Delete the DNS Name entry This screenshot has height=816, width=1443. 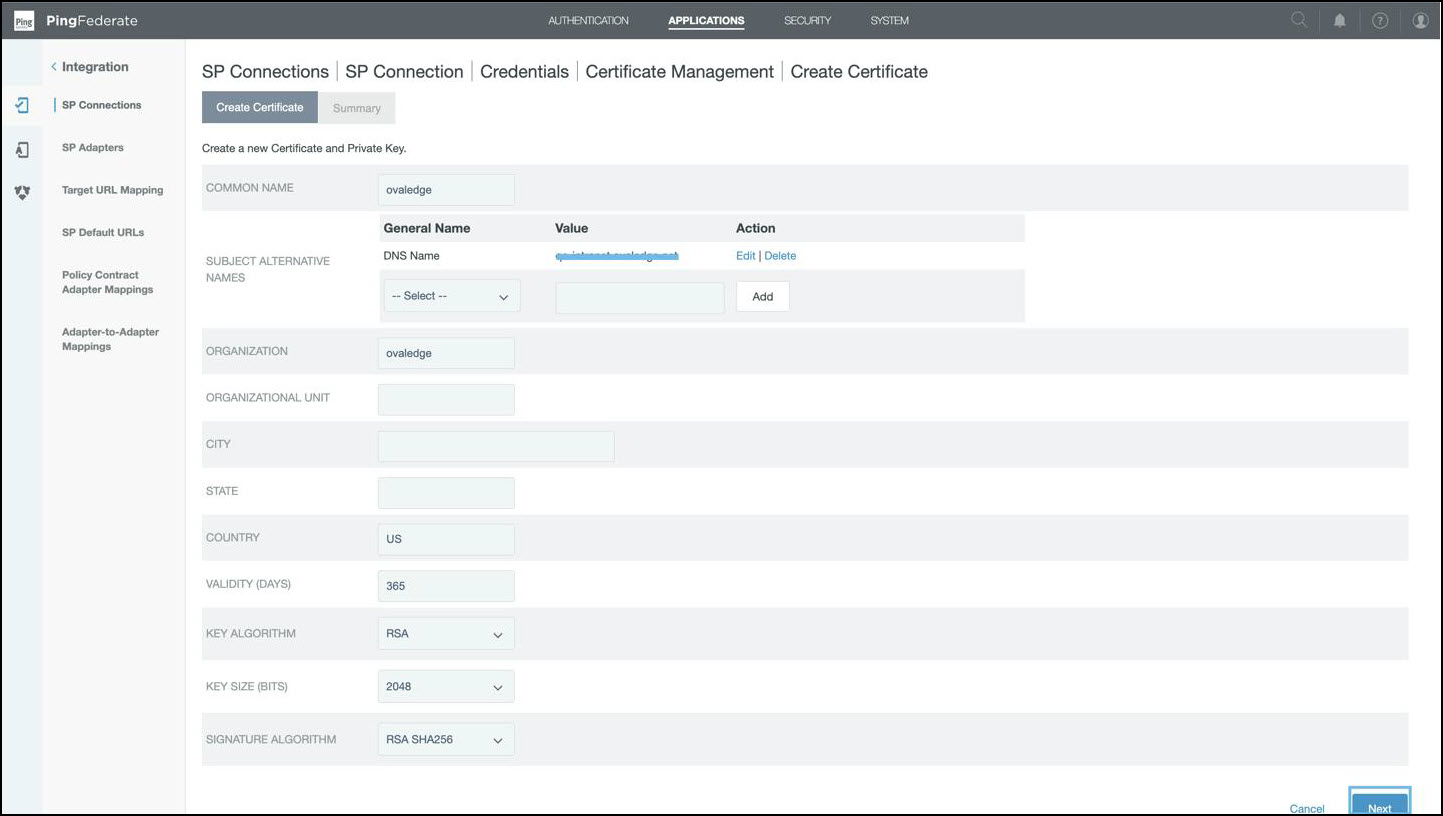[x=780, y=256]
